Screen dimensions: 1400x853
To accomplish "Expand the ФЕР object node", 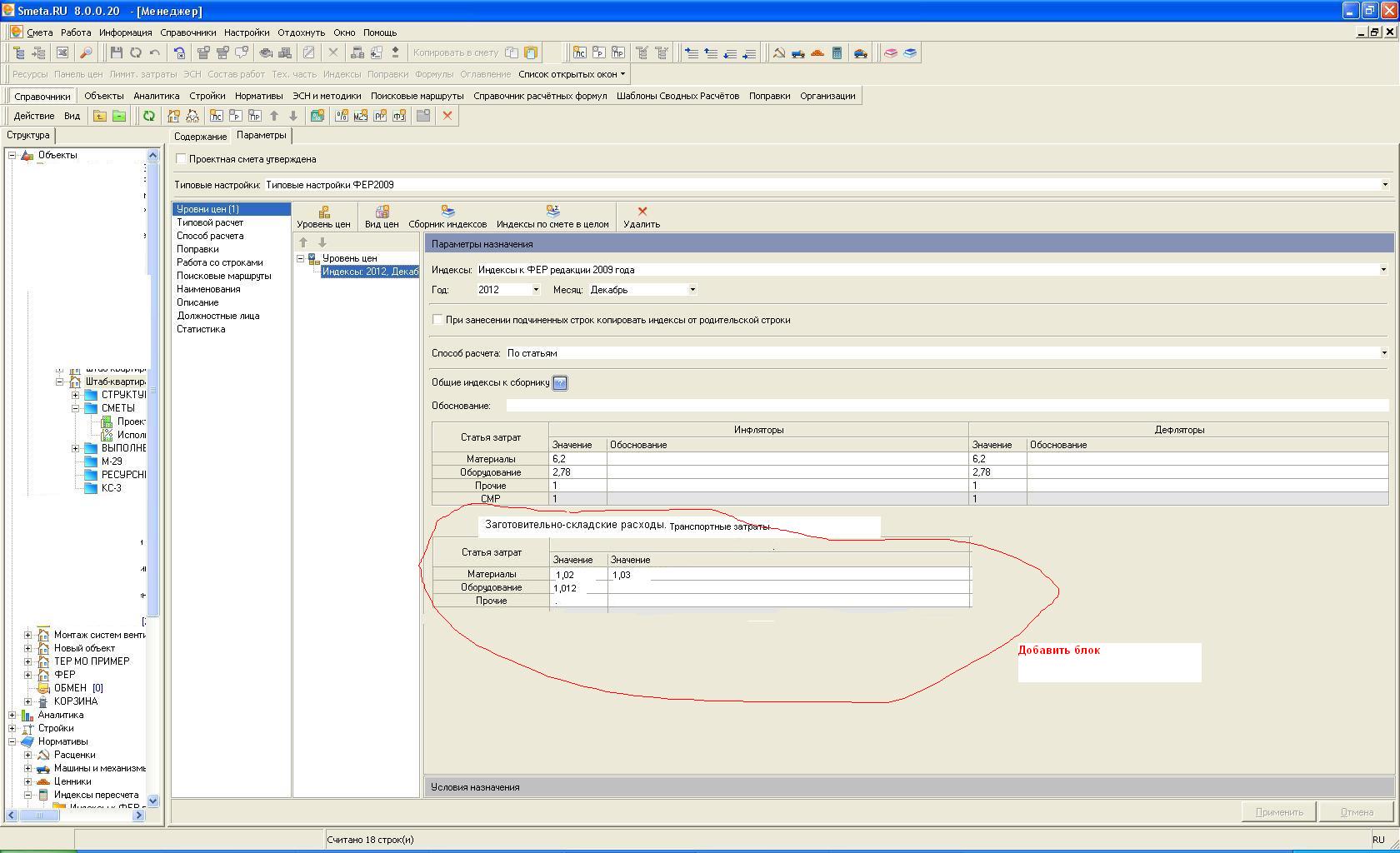I will coord(28,675).
